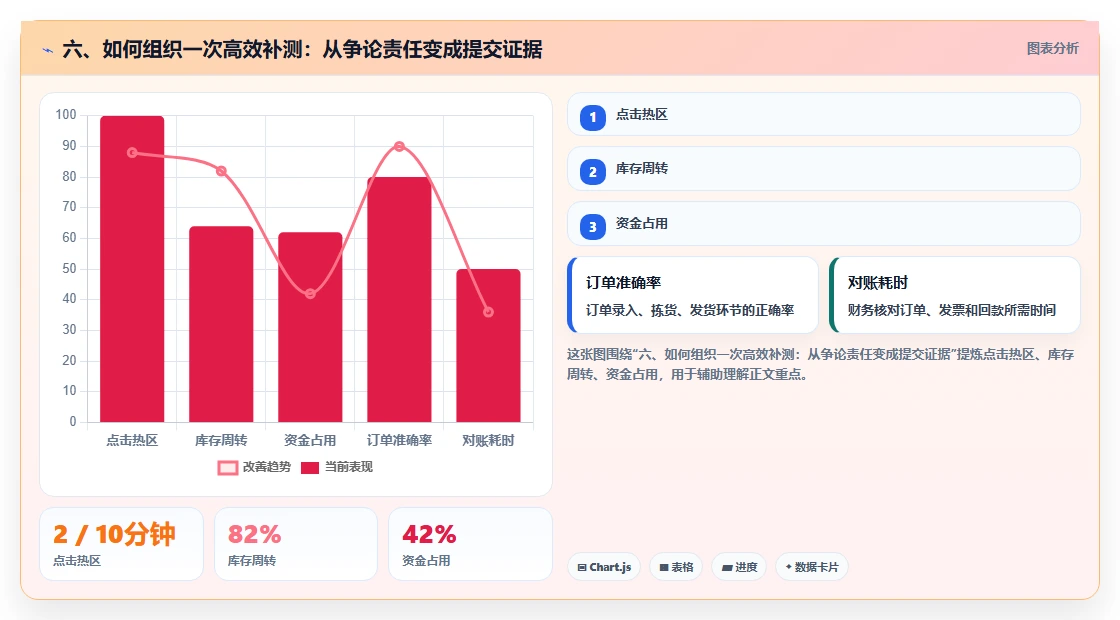Image resolution: width=1120 pixels, height=620 pixels.
Task: Open the 订单准确率 info card
Action: tap(693, 295)
